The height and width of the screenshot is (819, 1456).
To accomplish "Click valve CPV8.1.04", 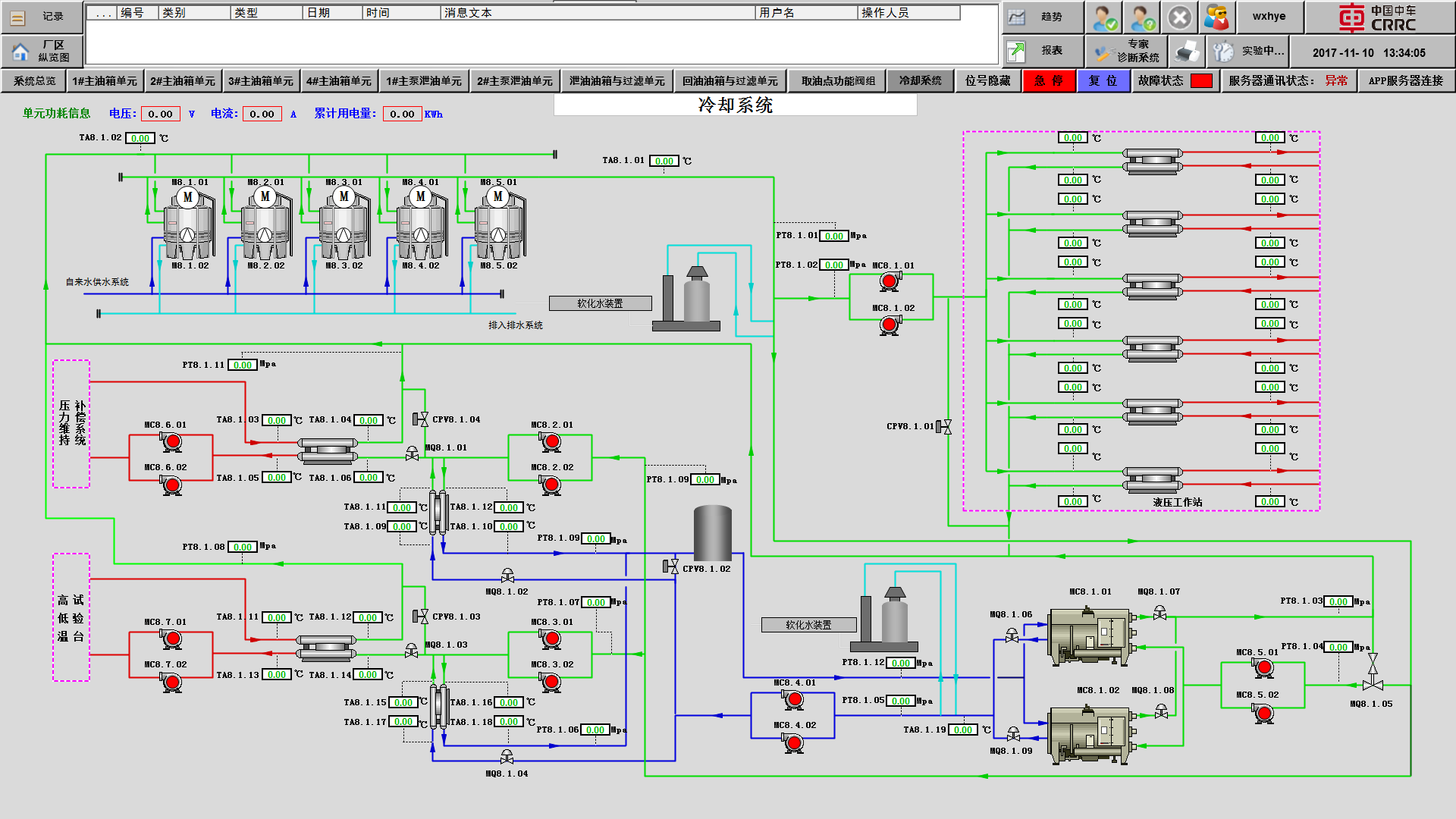I will point(420,419).
